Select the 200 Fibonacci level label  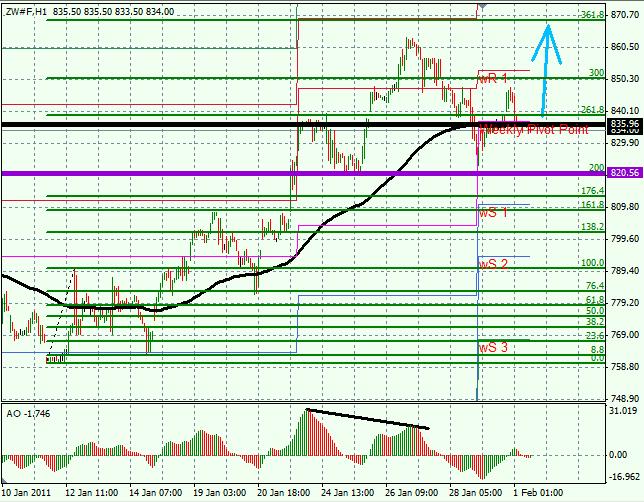click(x=597, y=168)
